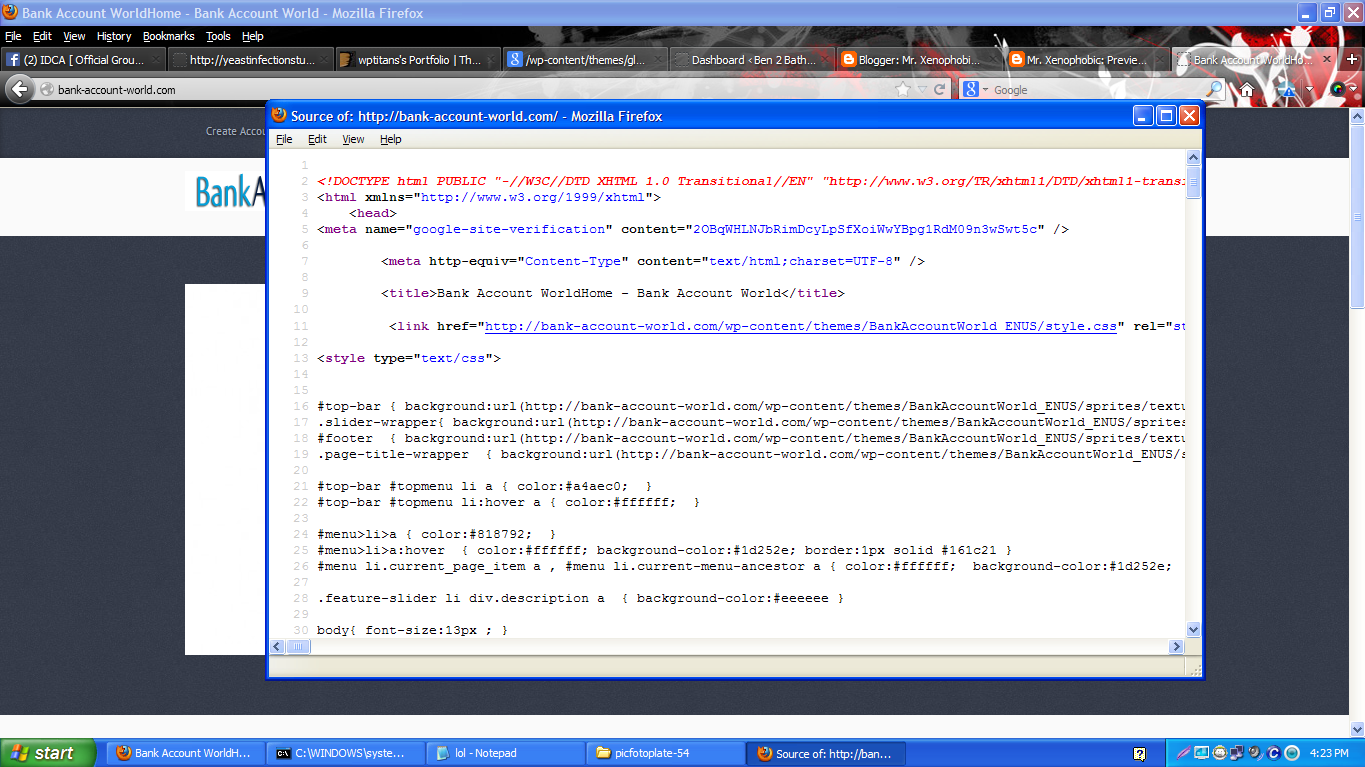Switch to Mr. Xenophobic Preview tab
1365x767 pixels.
click(1086, 60)
